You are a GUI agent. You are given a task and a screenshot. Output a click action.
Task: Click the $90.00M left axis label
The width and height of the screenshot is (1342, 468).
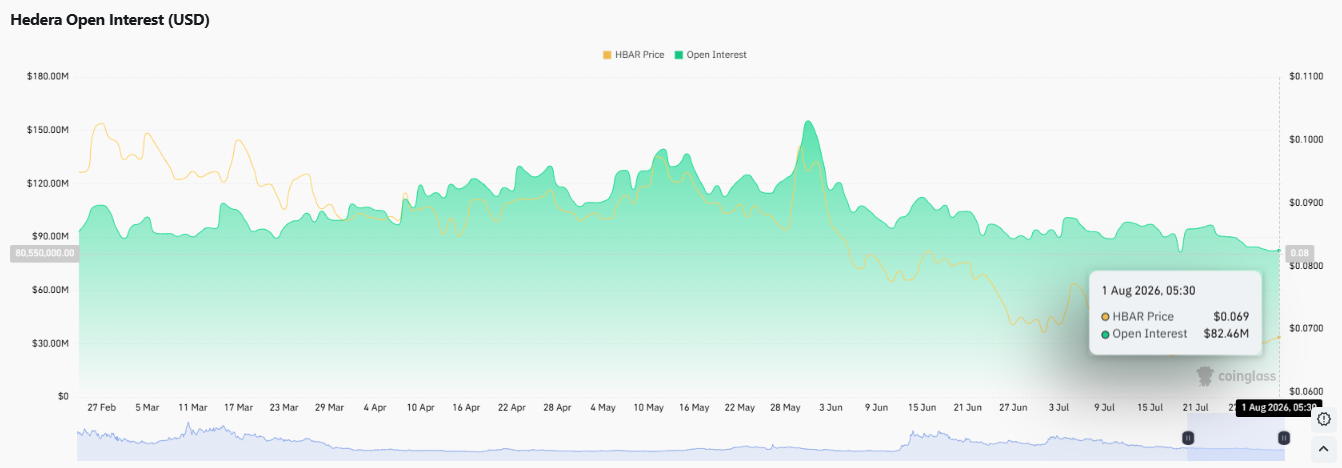click(x=51, y=236)
